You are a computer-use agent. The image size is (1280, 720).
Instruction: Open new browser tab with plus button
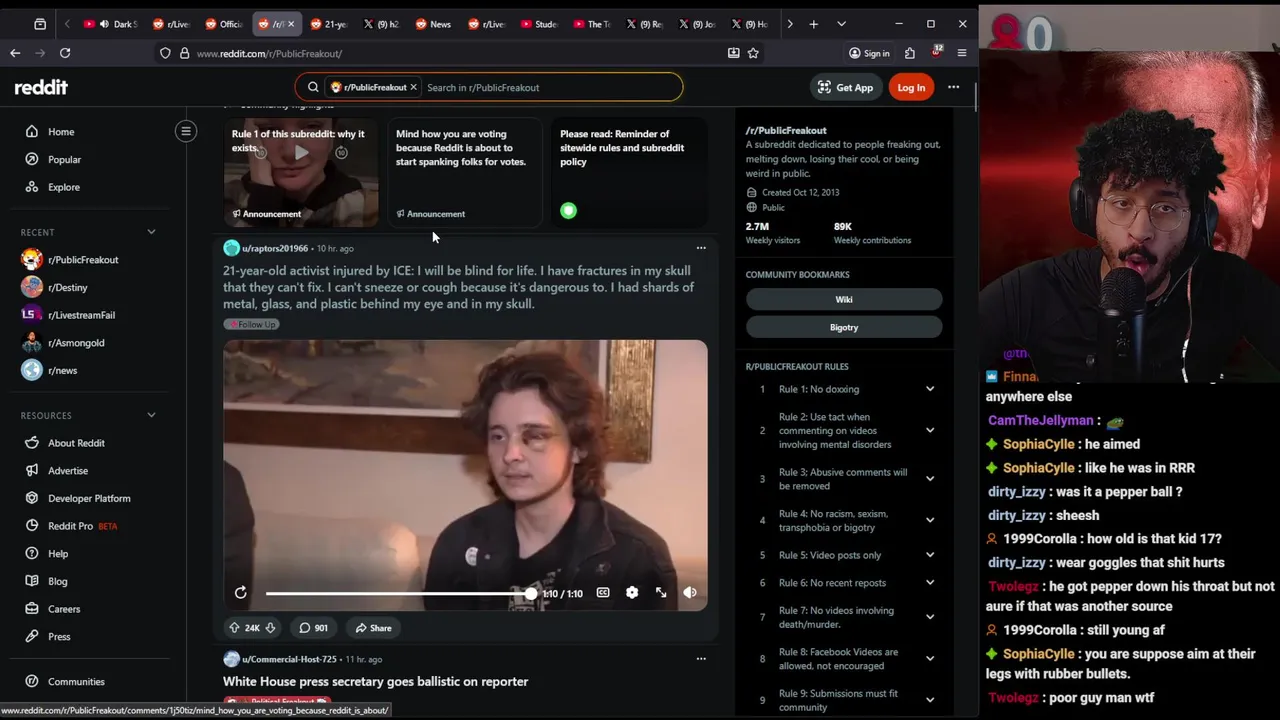click(x=814, y=24)
